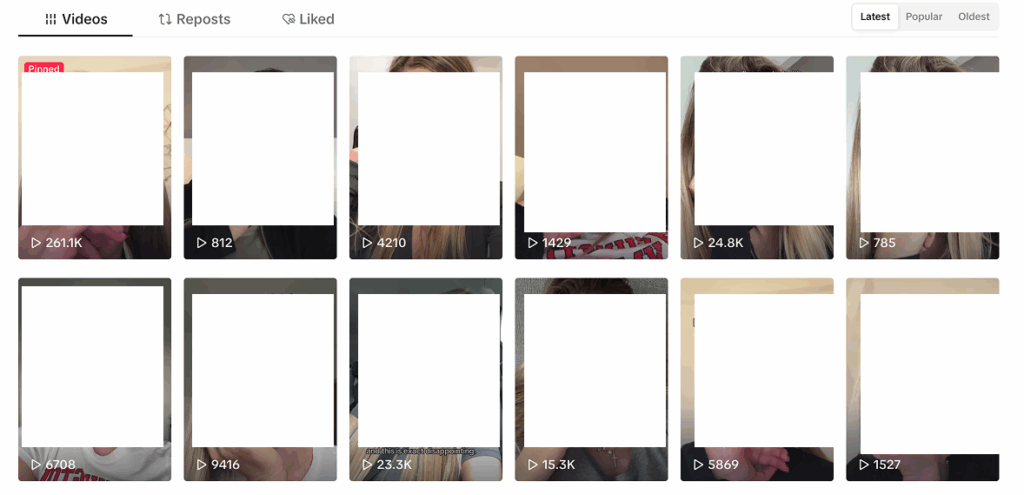Click the Liked heart icon
Screen dimensions: 1024x495
288,20
